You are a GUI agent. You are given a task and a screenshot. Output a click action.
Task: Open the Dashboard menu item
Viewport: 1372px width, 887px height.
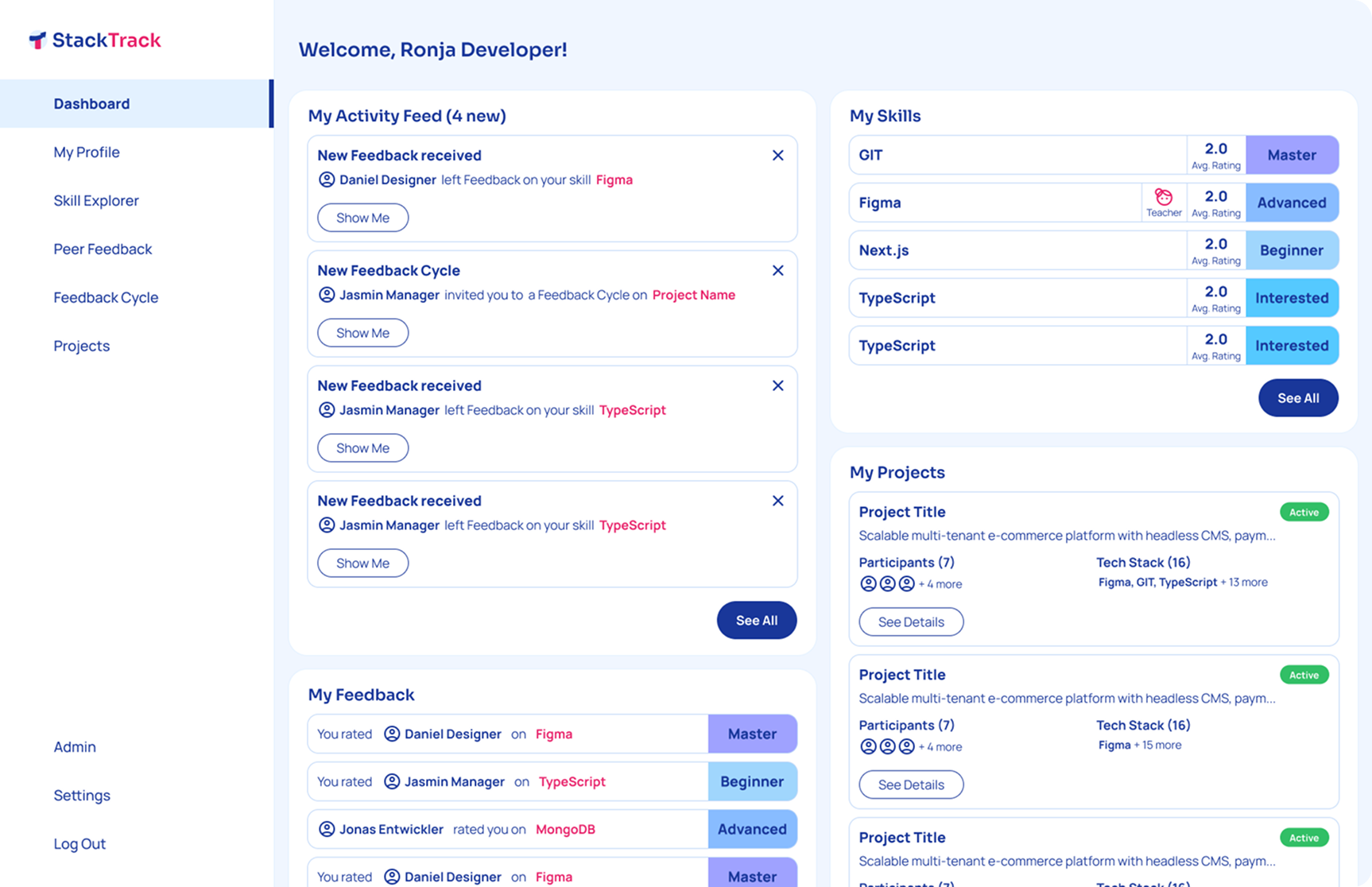(137, 103)
